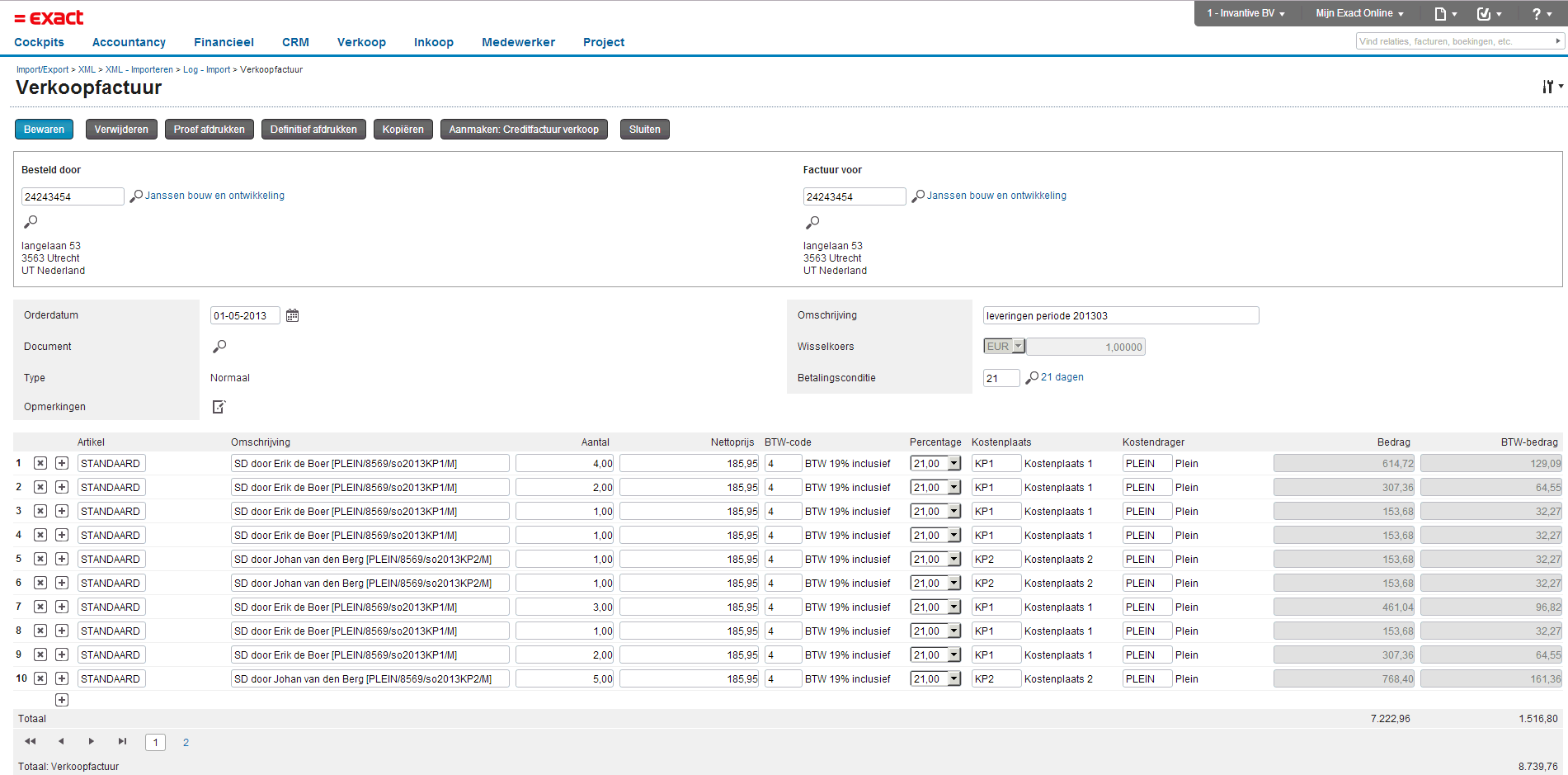The image size is (1568, 775).
Task: Open the page customization tools icon
Action: tap(1552, 87)
